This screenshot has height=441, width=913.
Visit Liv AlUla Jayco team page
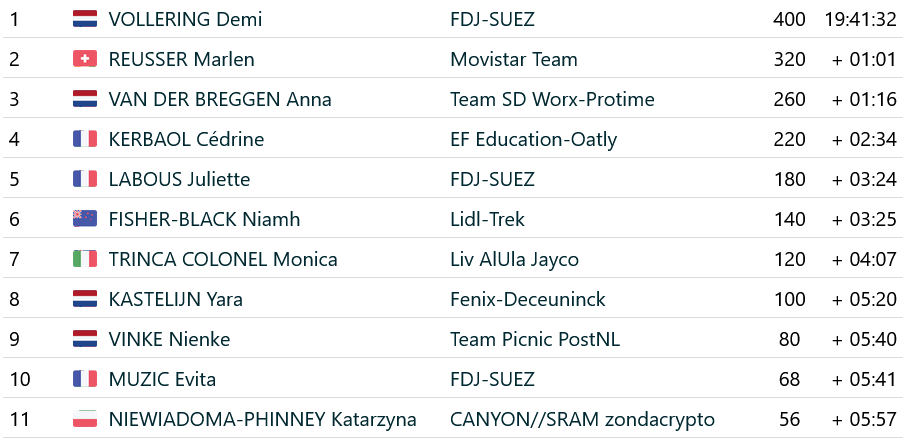pos(514,259)
